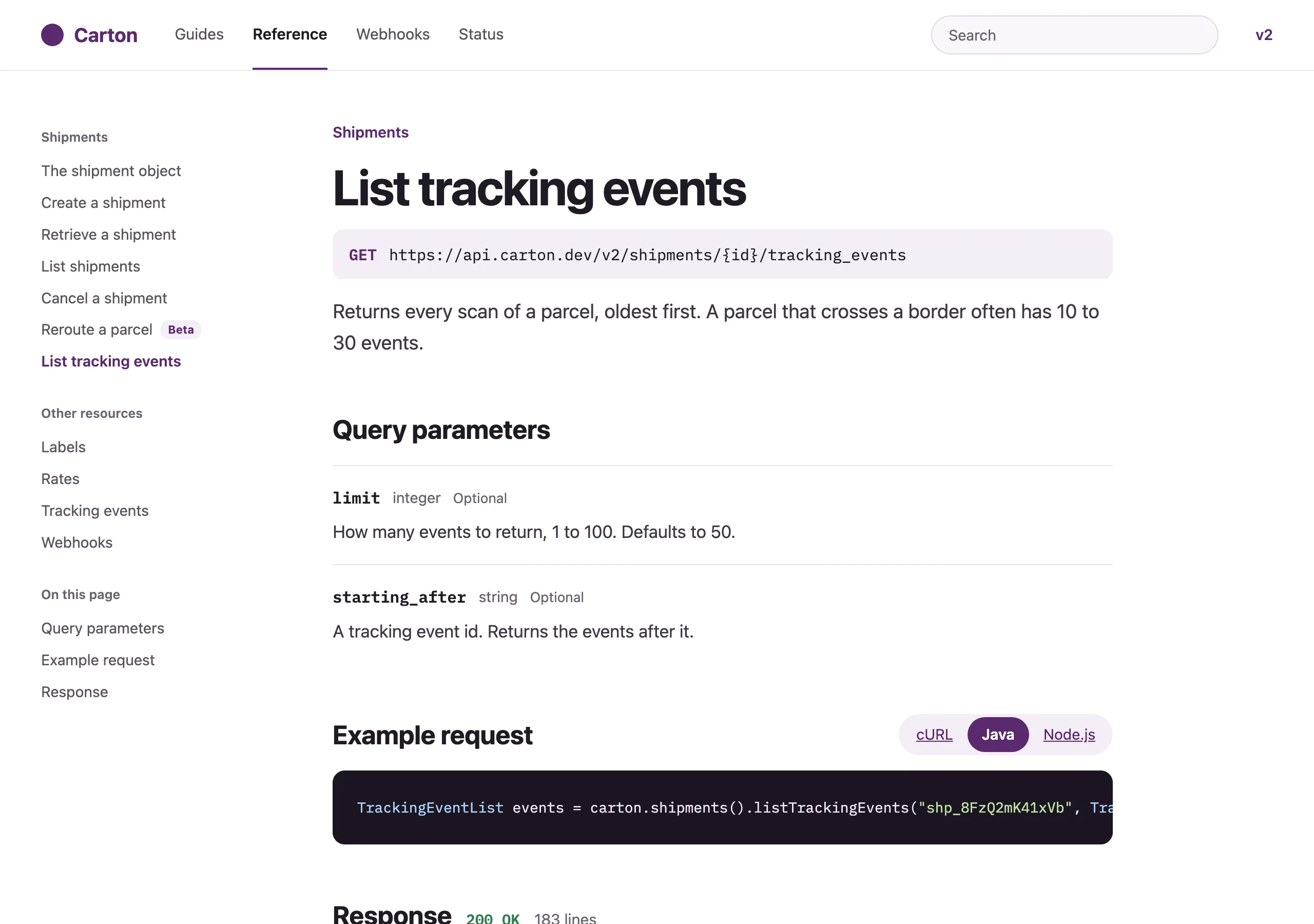Click the Example request heading

[x=432, y=735]
